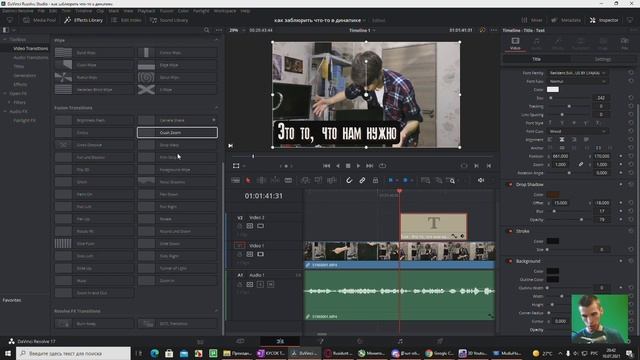Select the Radial Wipe transition
Screen dimensions: 640x360
pos(94,77)
